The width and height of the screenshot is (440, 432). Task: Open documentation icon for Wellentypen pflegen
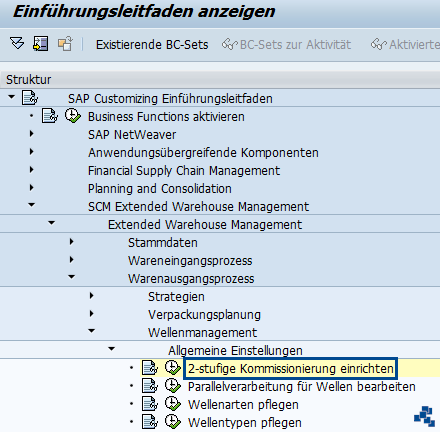point(150,422)
